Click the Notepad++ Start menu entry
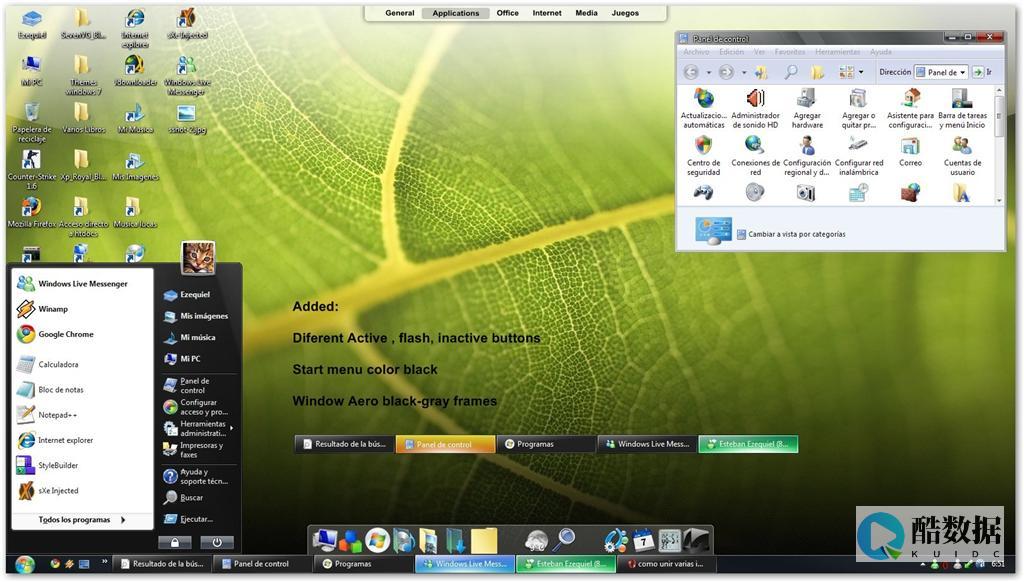 57,415
